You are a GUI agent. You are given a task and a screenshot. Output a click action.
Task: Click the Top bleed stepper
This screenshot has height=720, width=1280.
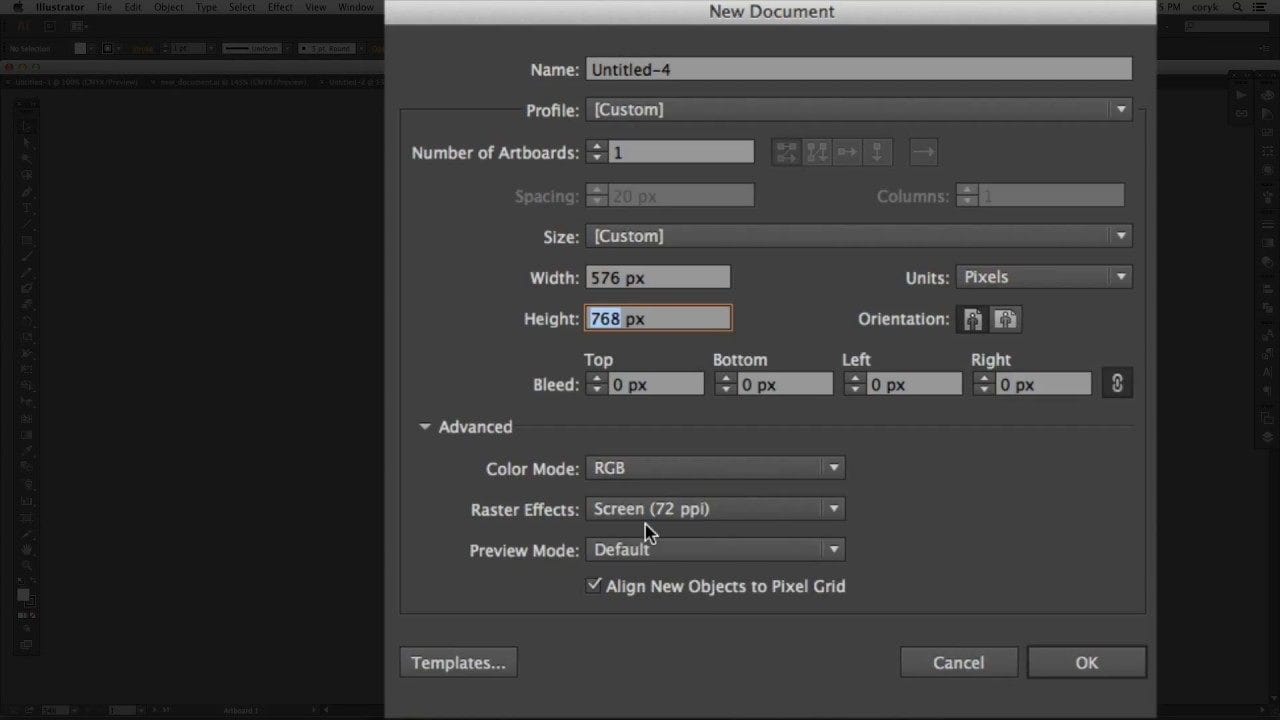(597, 384)
